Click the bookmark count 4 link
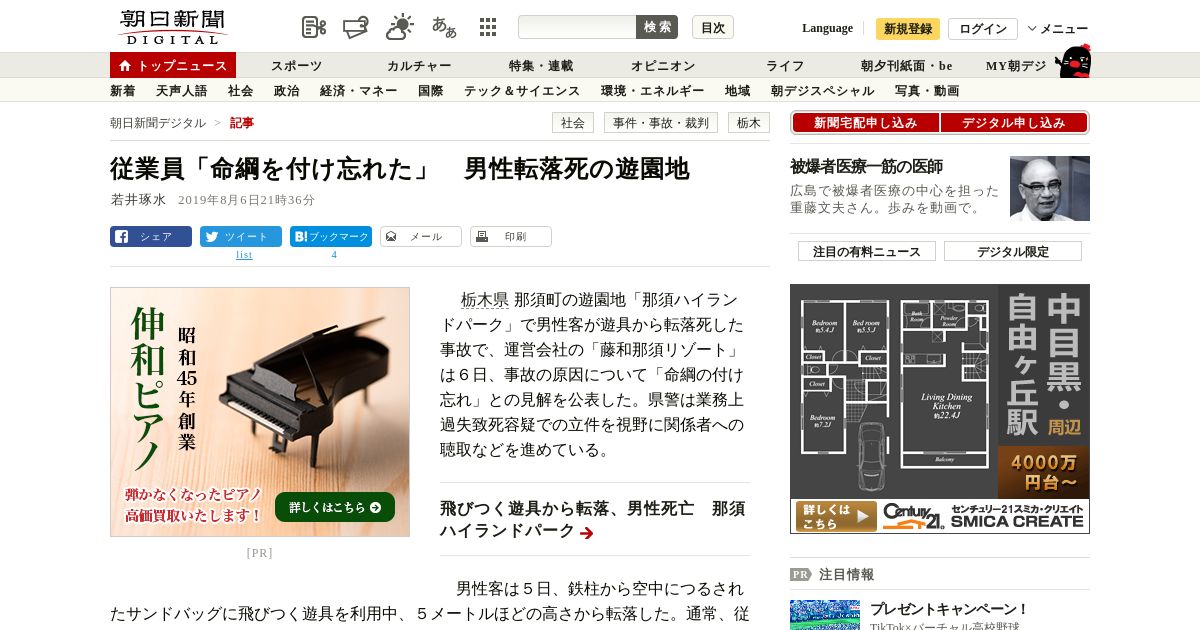1200x630 pixels. (x=334, y=255)
